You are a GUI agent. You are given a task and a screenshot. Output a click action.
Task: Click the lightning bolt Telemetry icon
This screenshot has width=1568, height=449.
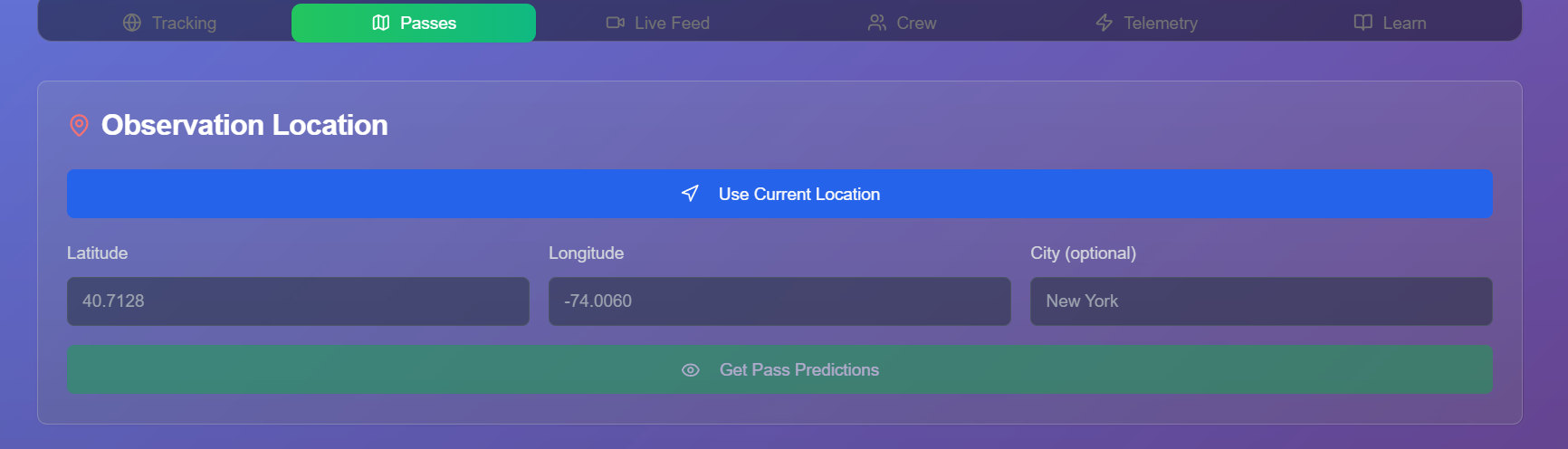(x=1104, y=23)
